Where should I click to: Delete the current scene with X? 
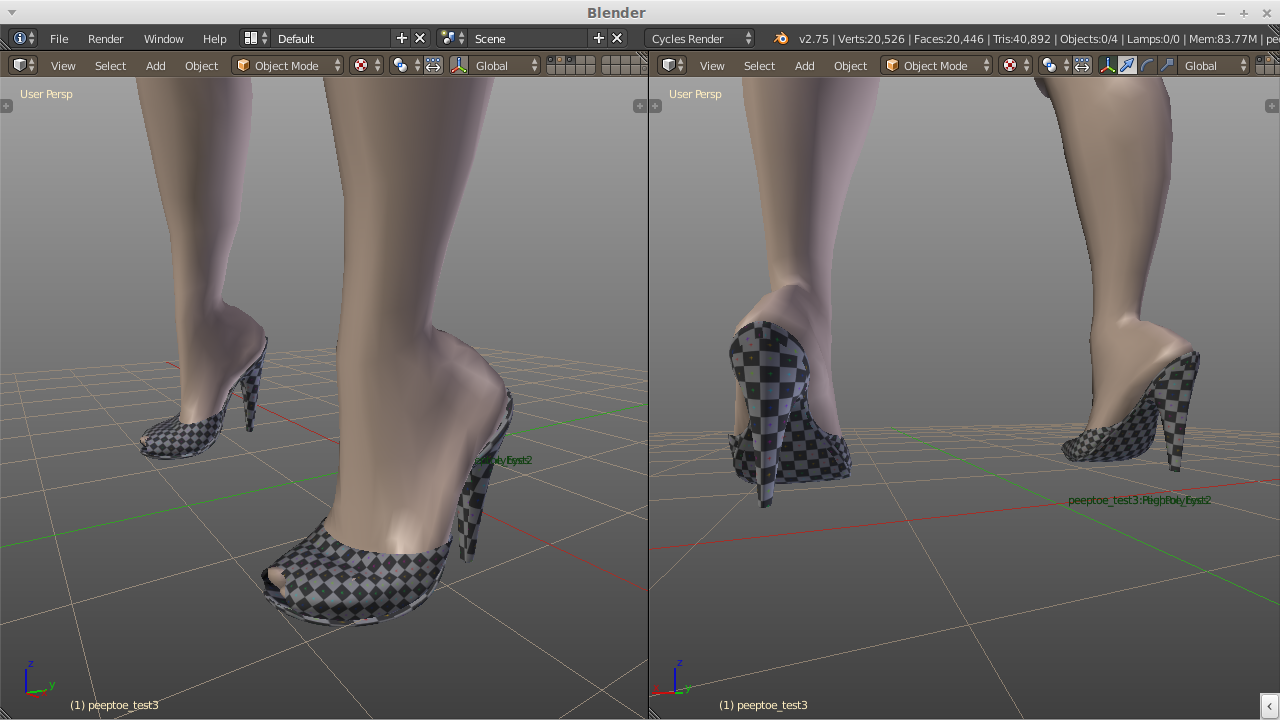(x=617, y=38)
